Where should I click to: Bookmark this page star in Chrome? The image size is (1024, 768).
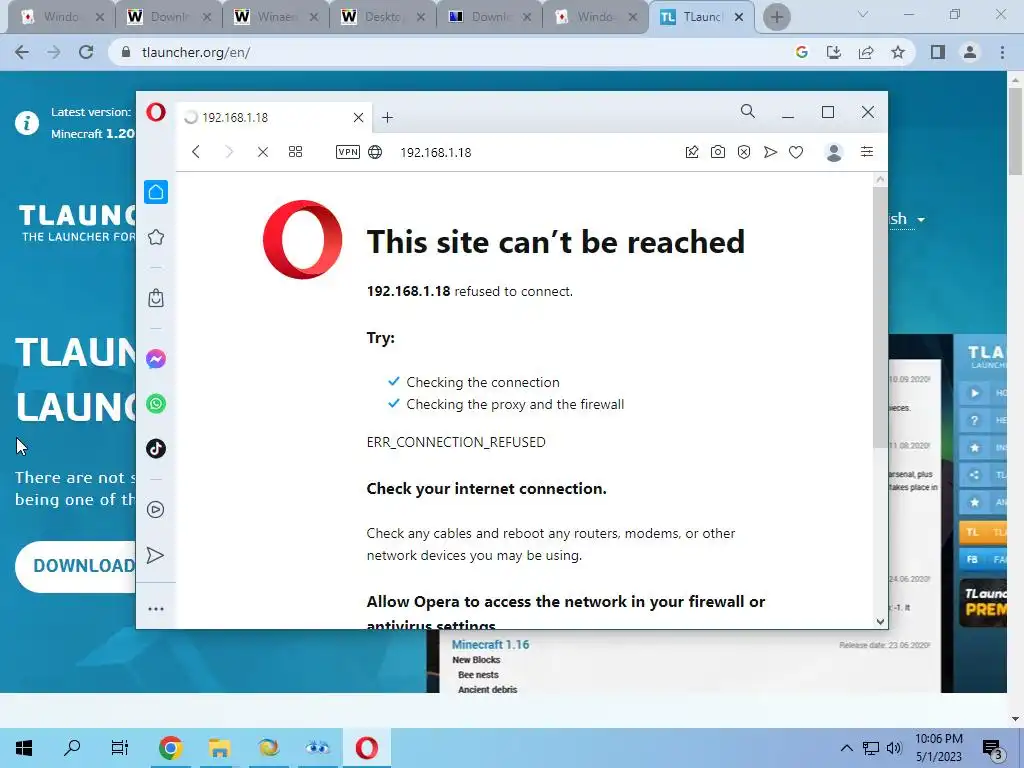pos(898,52)
